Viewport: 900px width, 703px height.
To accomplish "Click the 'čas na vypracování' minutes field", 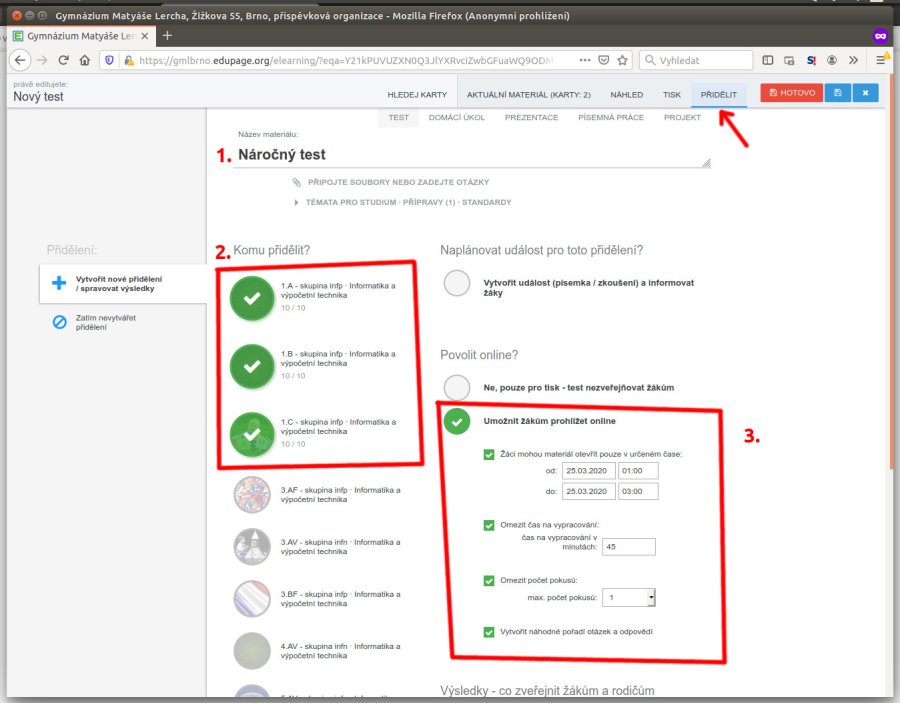I will coord(630,546).
